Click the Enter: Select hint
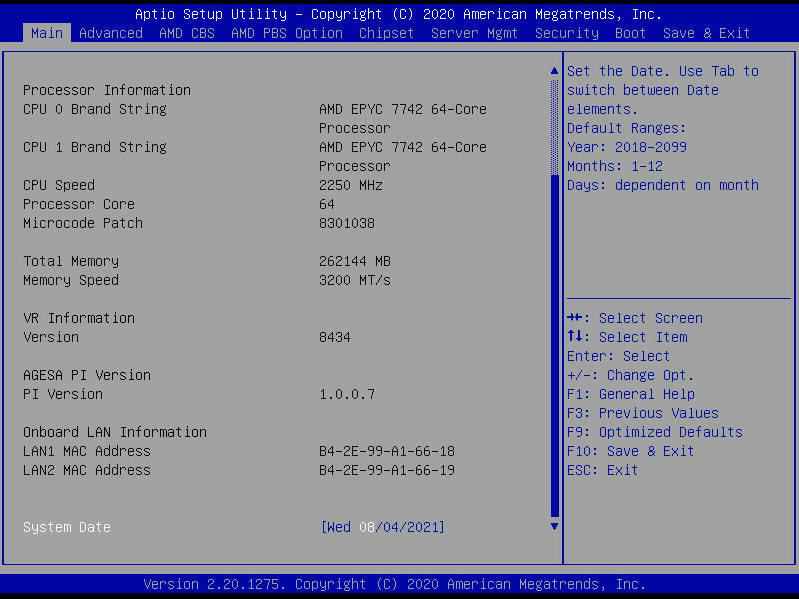Screen dimensions: 799x599 pyautogui.click(x=619, y=356)
